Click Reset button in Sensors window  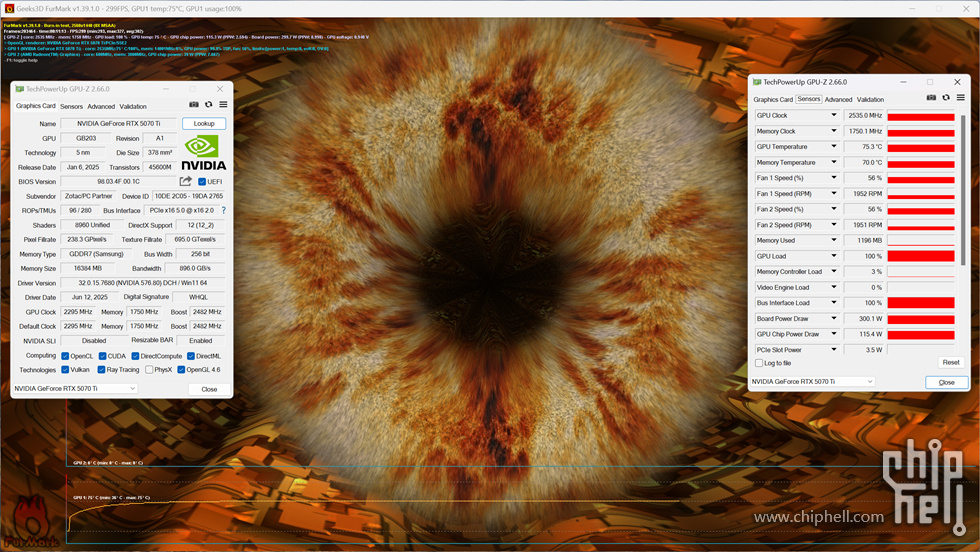pyautogui.click(x=951, y=363)
